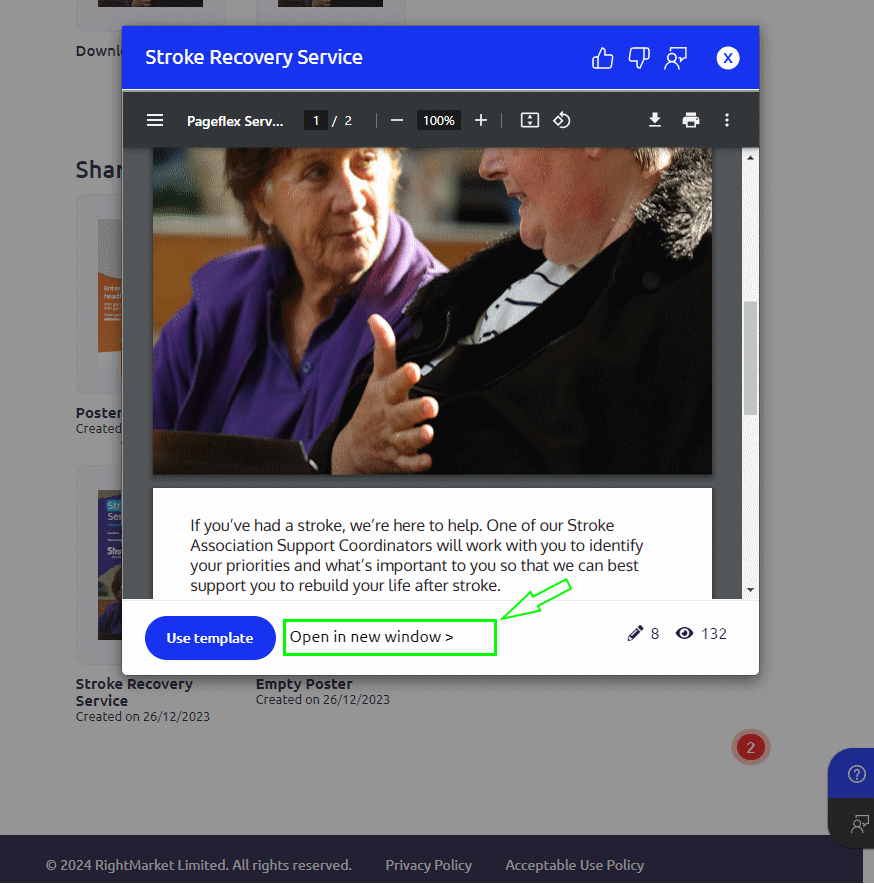
Task: Click the 100% zoom level field
Action: [438, 120]
